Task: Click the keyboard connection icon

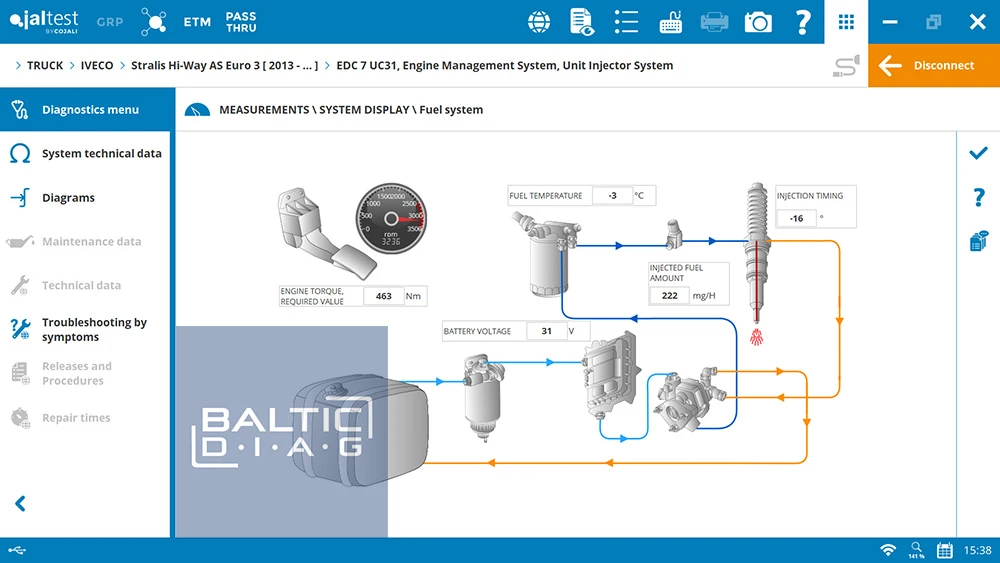Action: [670, 22]
